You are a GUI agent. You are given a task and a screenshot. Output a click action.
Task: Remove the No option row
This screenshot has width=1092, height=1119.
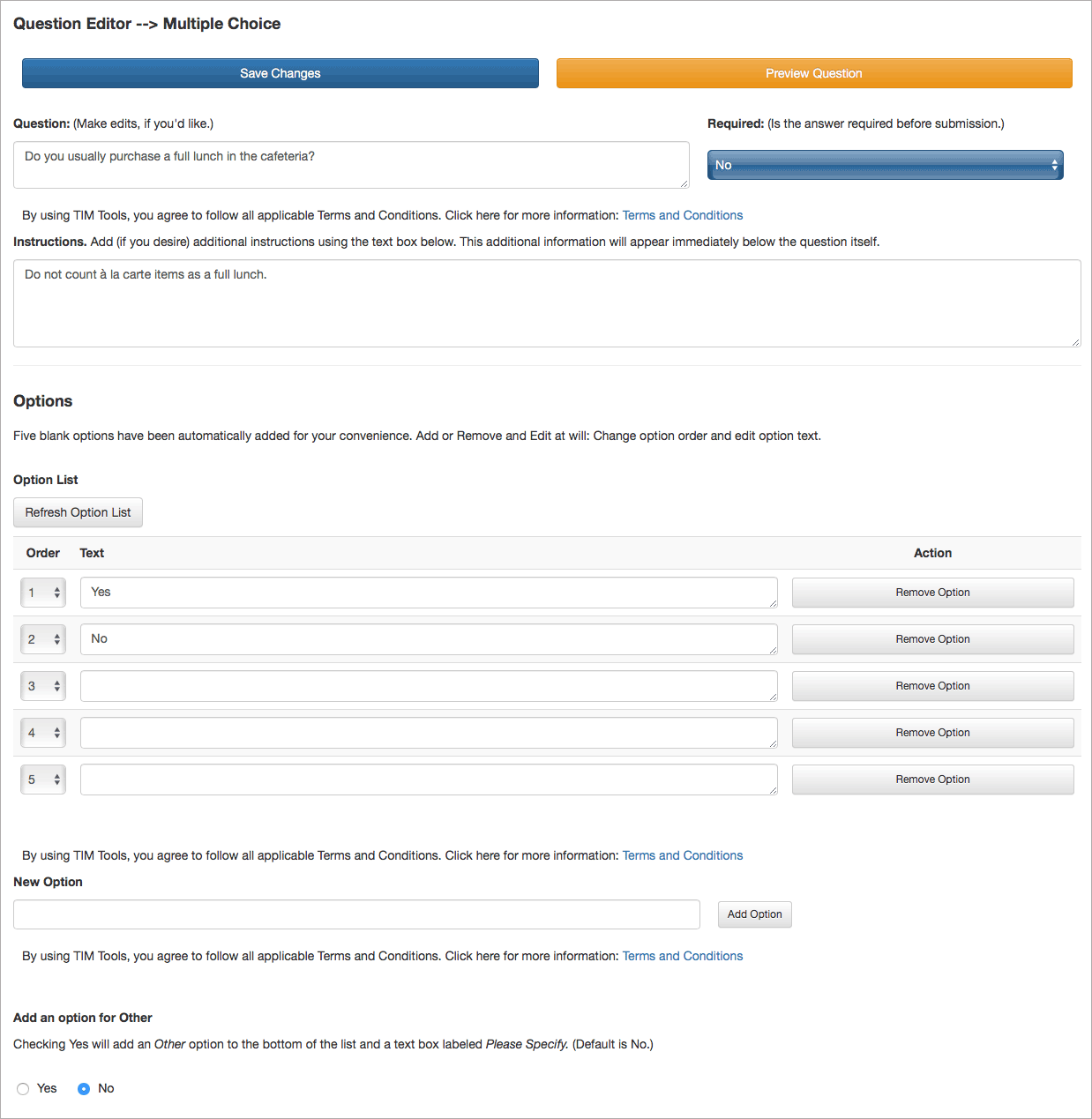click(x=932, y=639)
